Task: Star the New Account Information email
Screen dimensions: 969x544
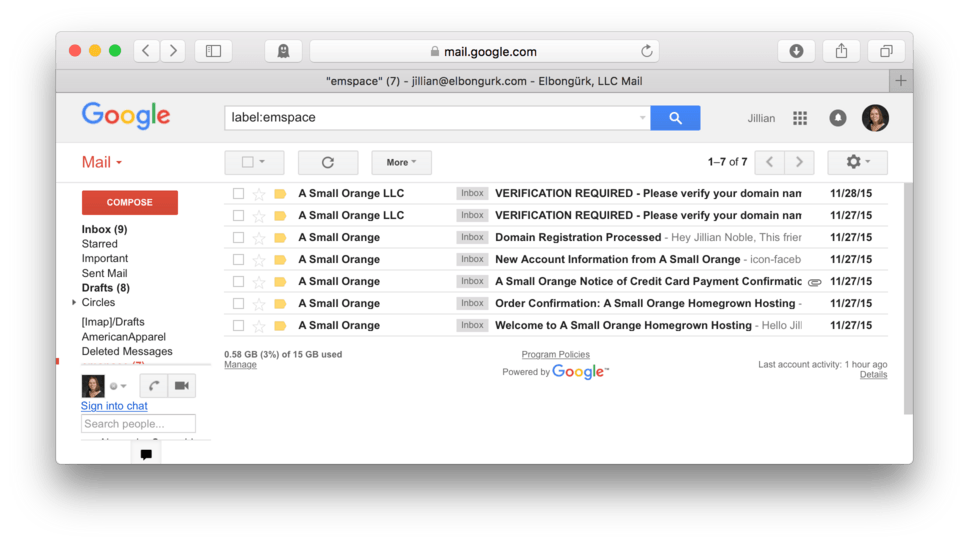Action: coord(259,260)
